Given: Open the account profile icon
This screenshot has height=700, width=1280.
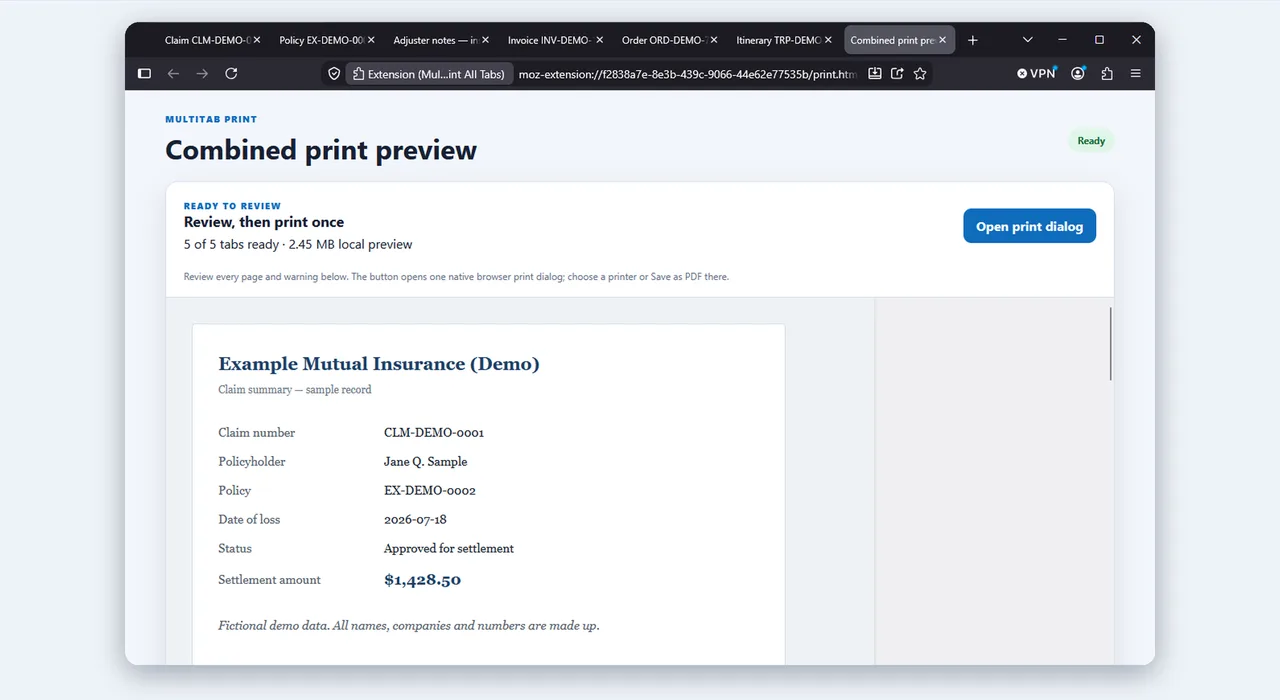Looking at the screenshot, I should (x=1078, y=73).
